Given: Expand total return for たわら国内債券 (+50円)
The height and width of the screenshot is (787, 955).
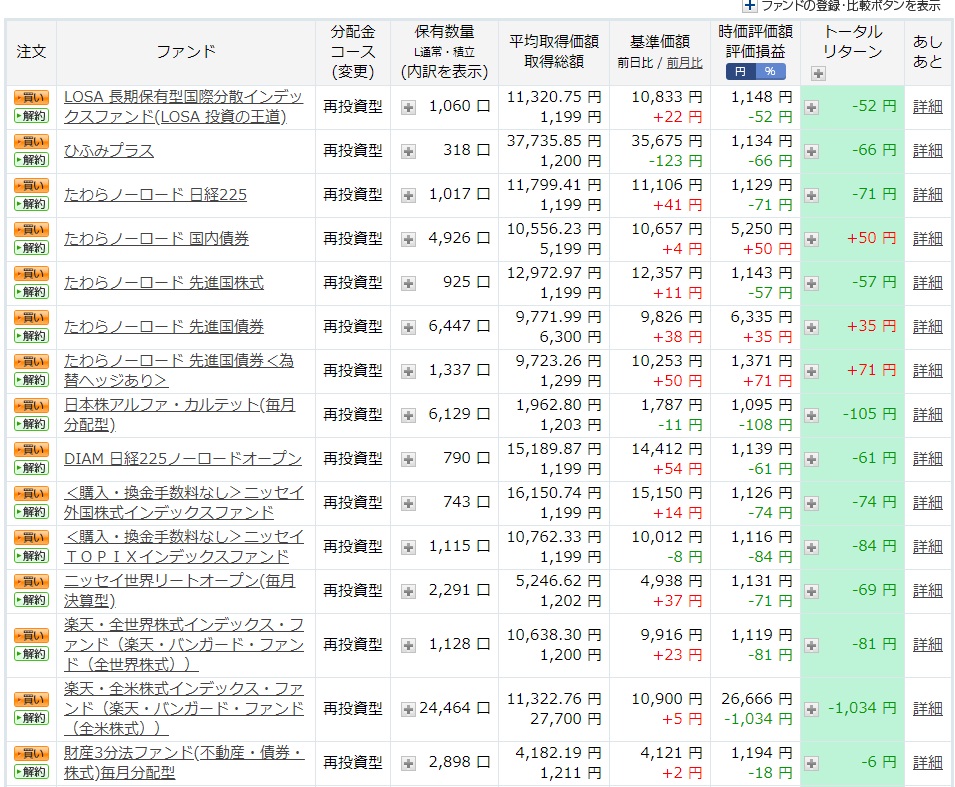Looking at the screenshot, I should 811,240.
